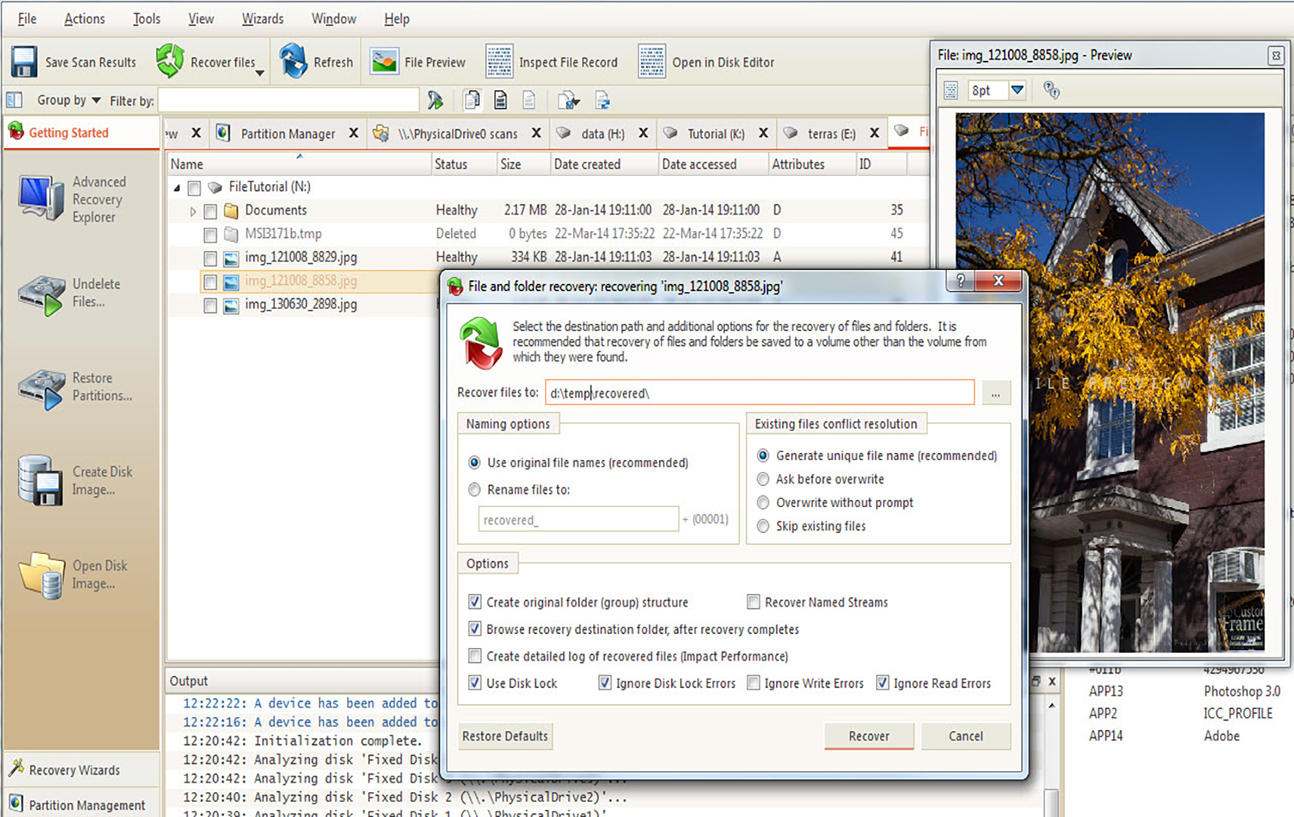Uncheck Use Disk Lock option
Image resolution: width=1294 pixels, height=817 pixels.
475,683
